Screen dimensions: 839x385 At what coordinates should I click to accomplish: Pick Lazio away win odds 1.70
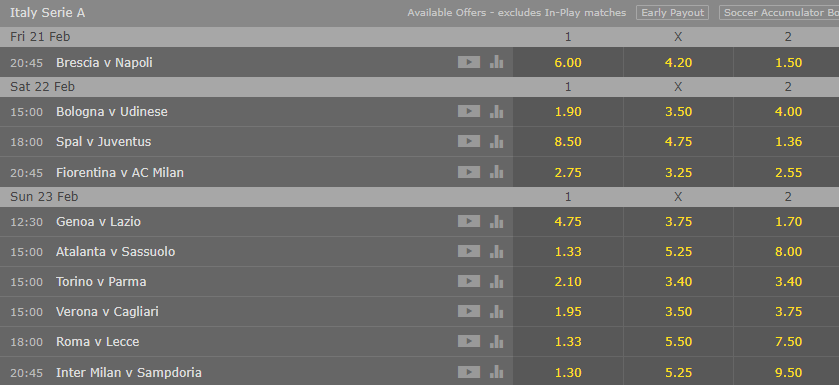(x=788, y=221)
